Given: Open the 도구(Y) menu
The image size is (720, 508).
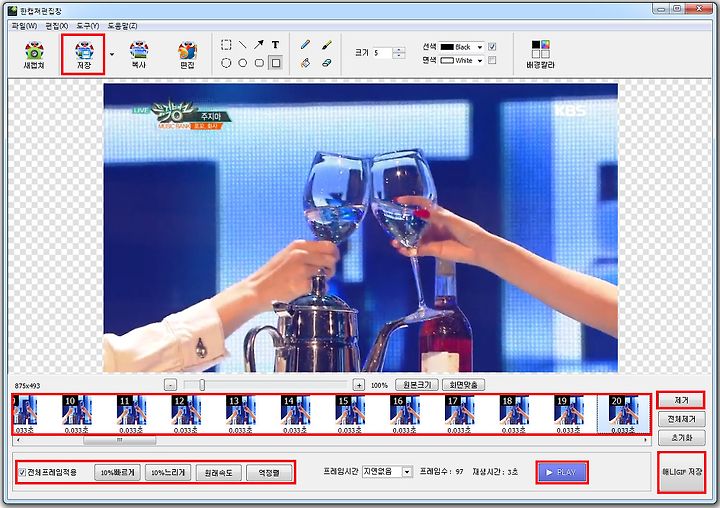Looking at the screenshot, I should tap(88, 26).
